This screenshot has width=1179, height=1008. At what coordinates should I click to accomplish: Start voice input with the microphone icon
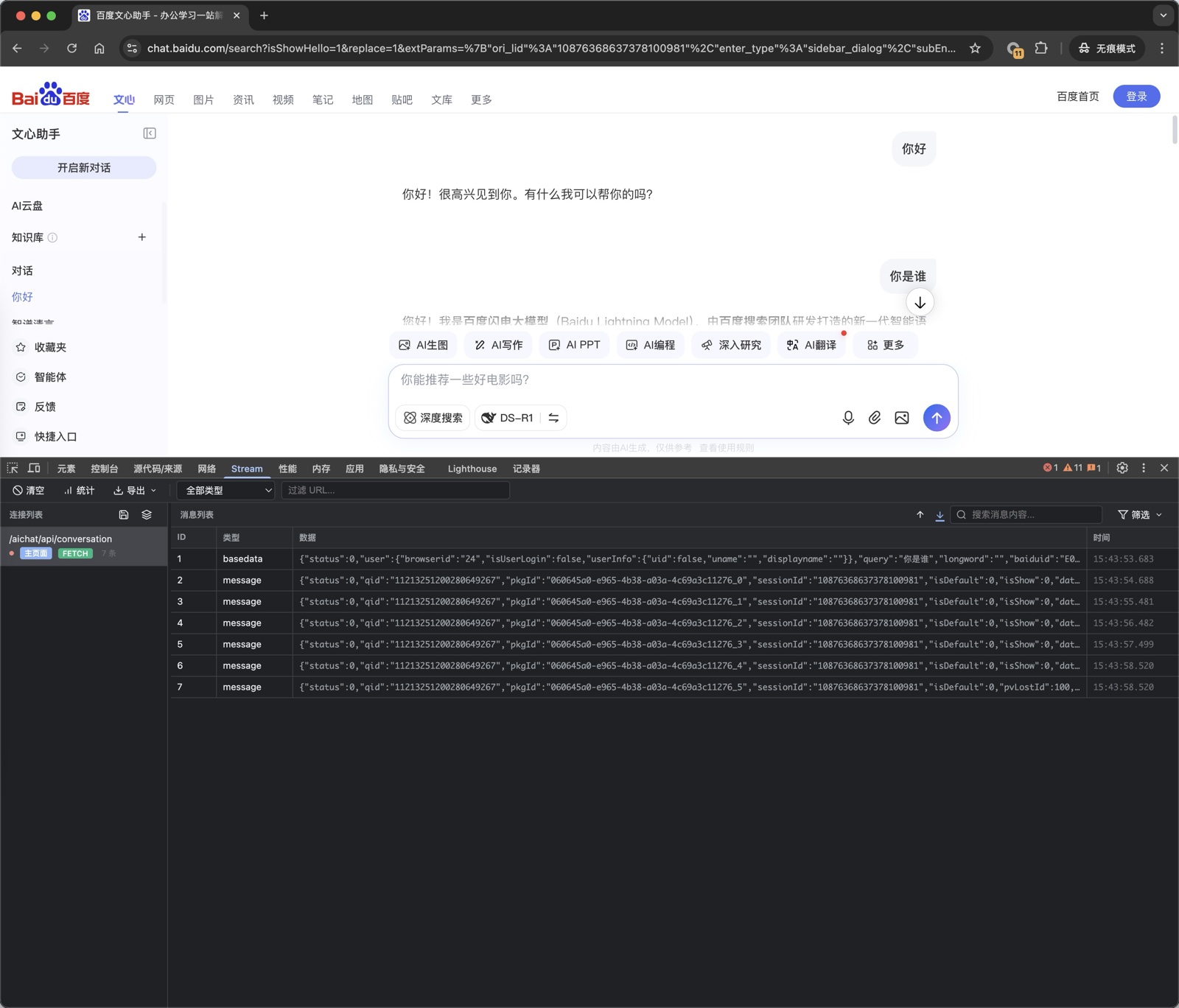pos(848,418)
